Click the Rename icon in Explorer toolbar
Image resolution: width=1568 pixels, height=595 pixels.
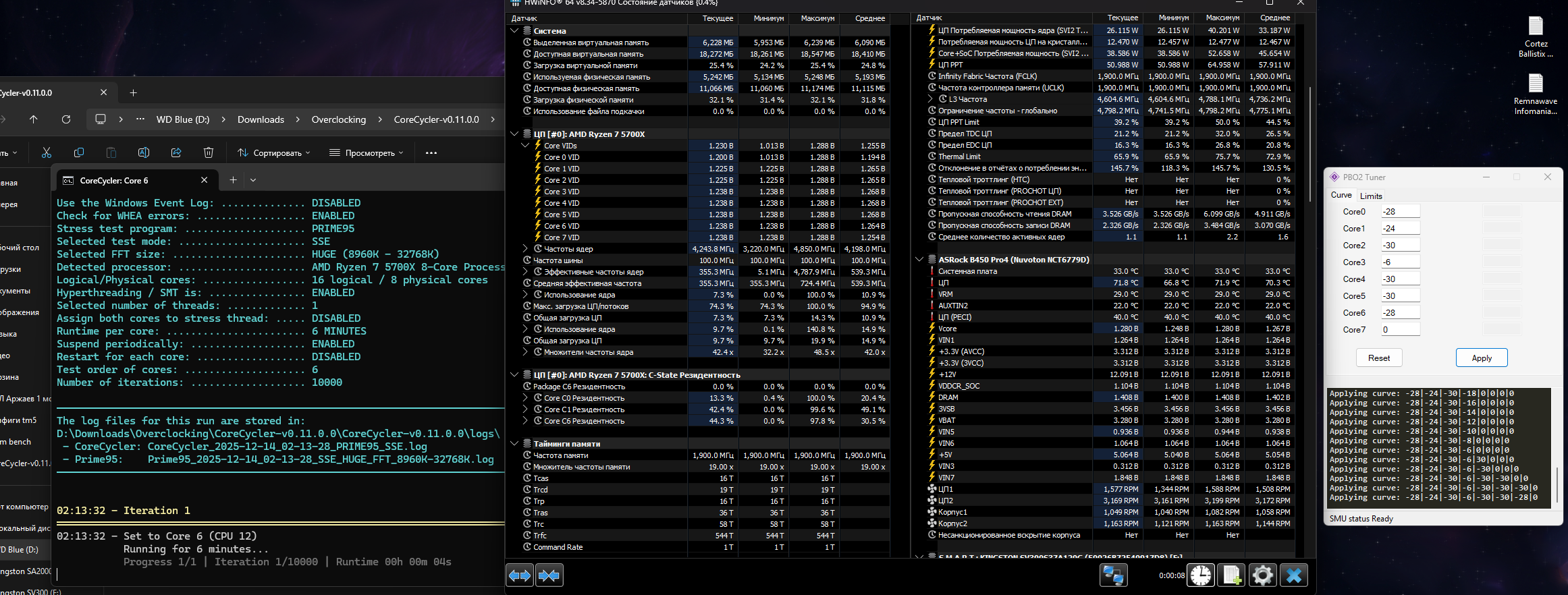pyautogui.click(x=144, y=153)
